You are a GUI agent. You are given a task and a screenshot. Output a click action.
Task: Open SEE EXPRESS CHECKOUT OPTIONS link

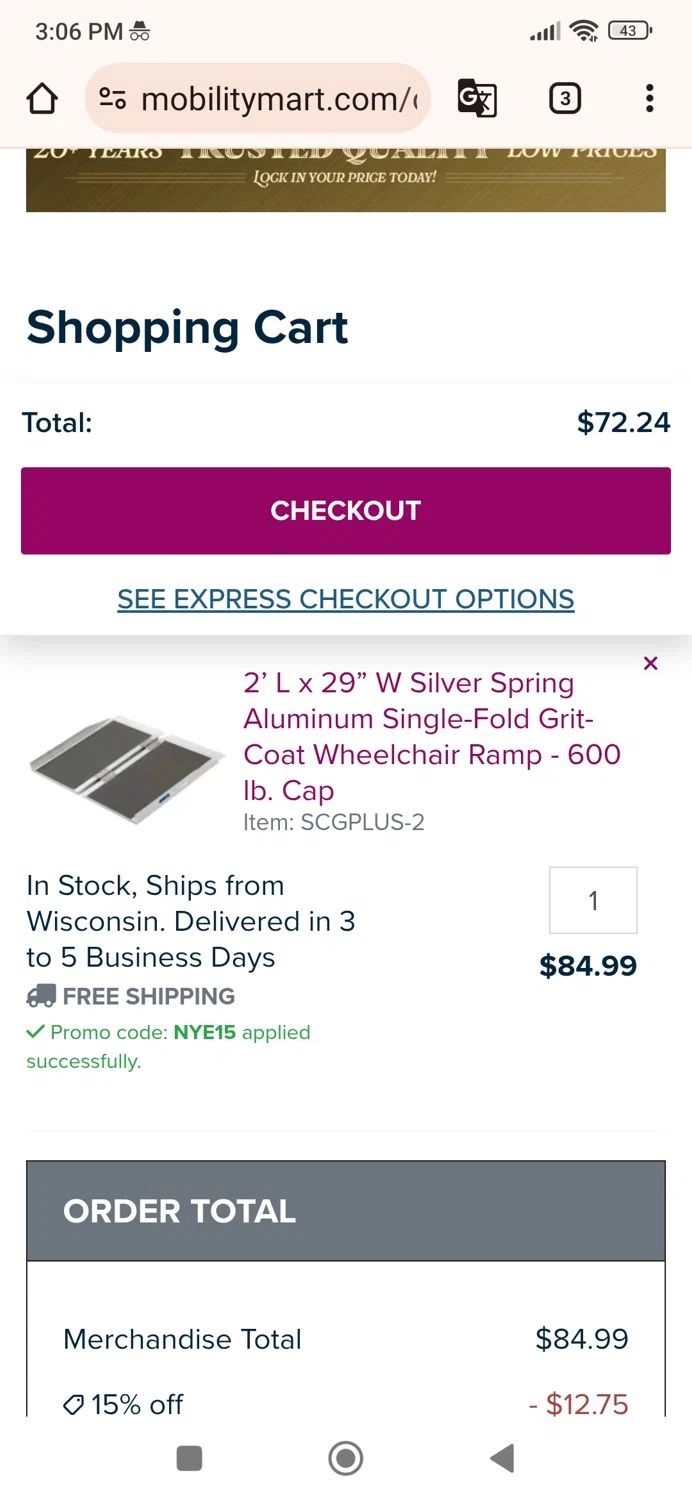point(346,599)
